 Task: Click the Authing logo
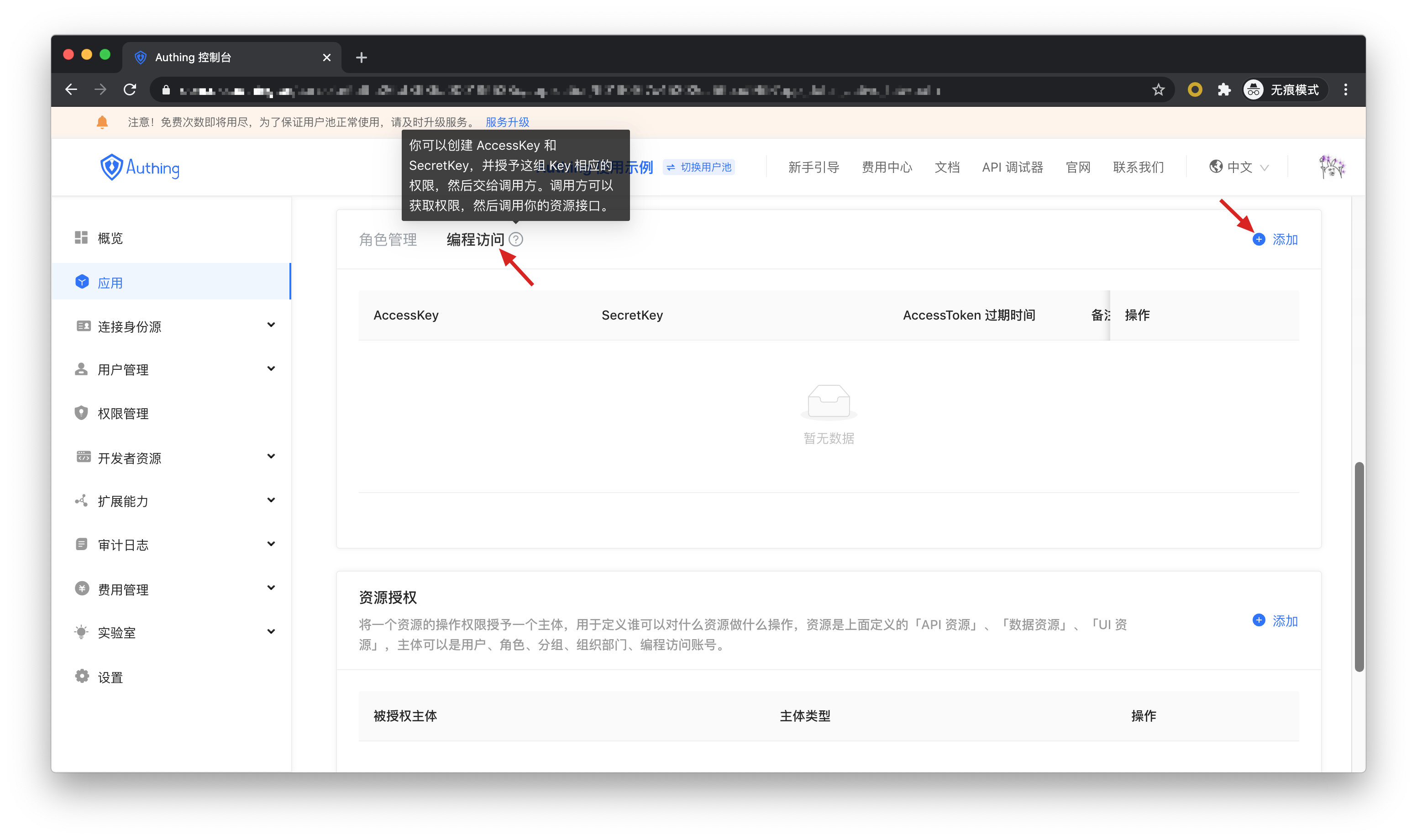[140, 167]
